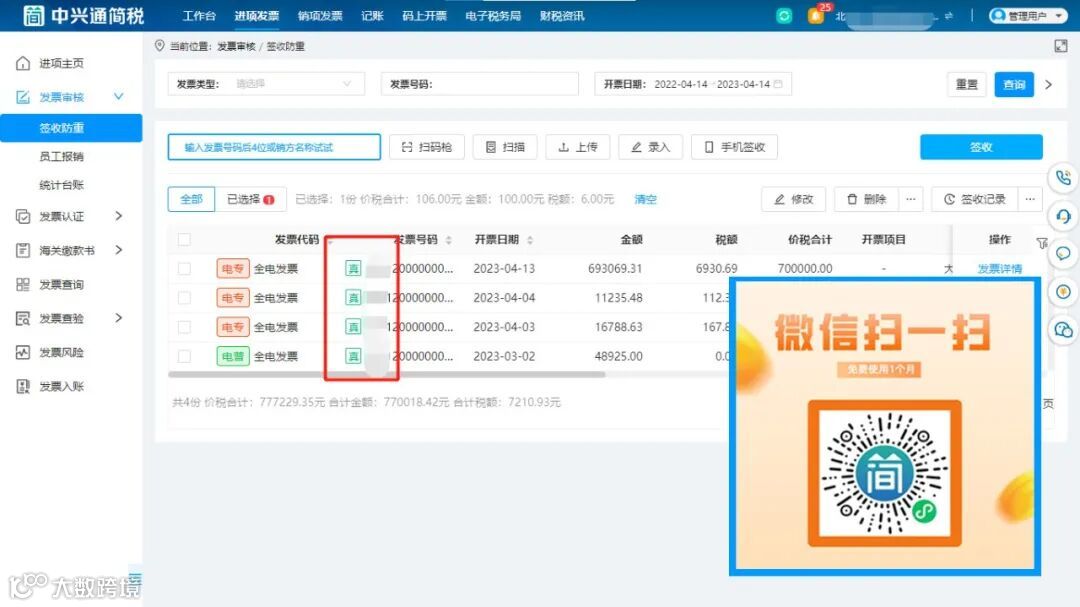Check the row dated 2023-03-02

coord(184,356)
